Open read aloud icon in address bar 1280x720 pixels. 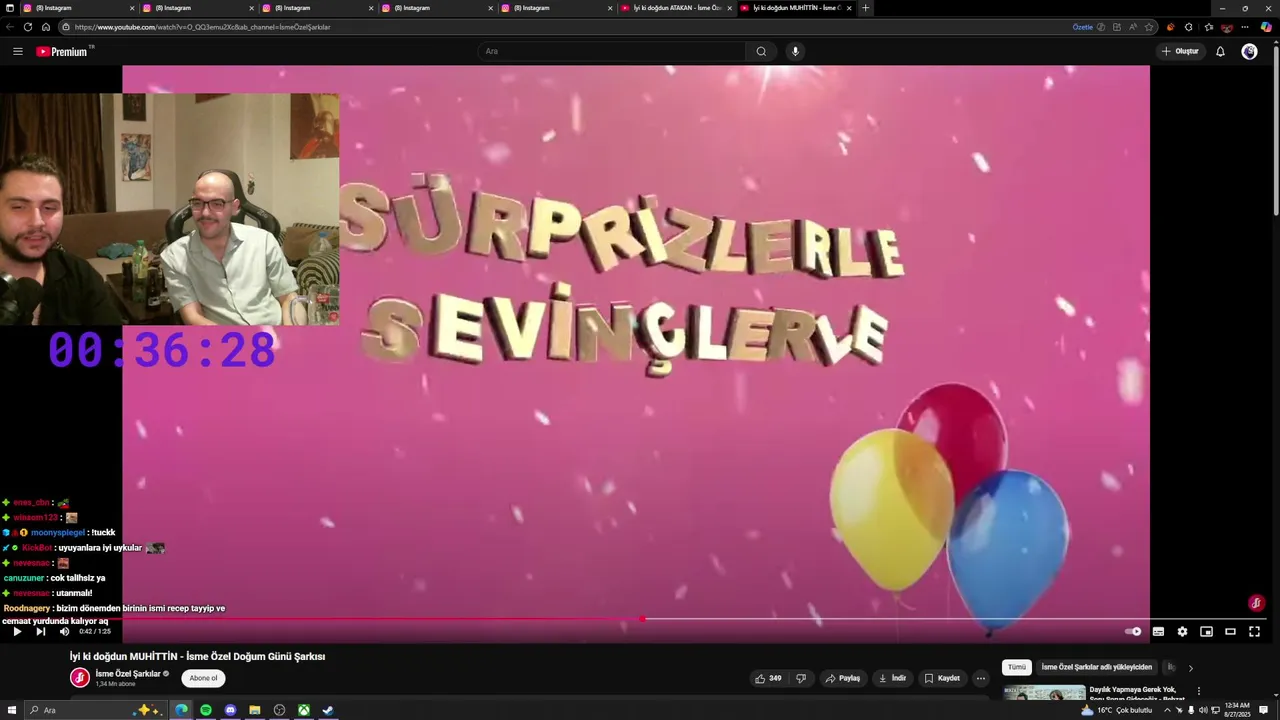(x=1133, y=27)
